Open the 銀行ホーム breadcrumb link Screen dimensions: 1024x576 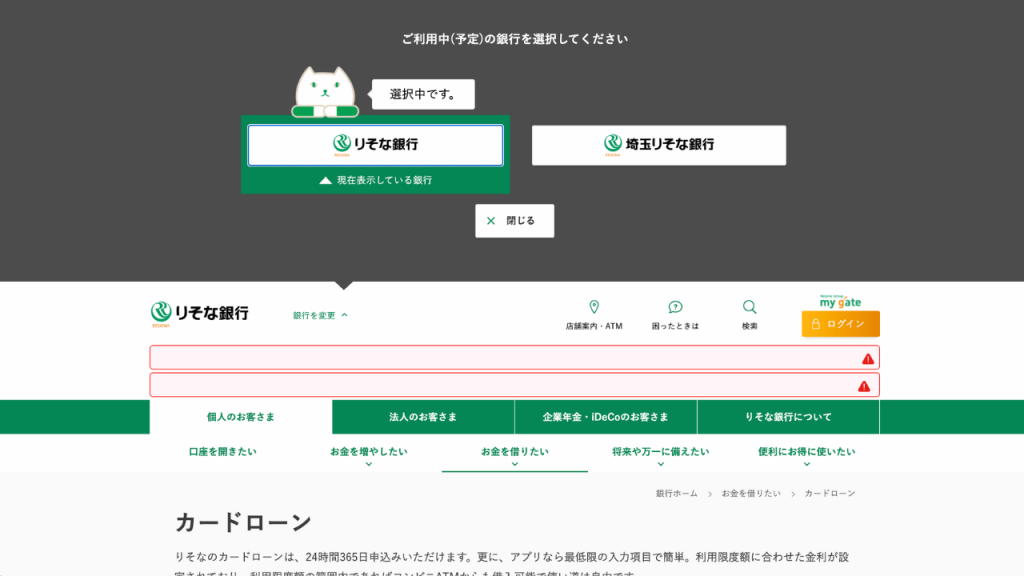(675, 493)
